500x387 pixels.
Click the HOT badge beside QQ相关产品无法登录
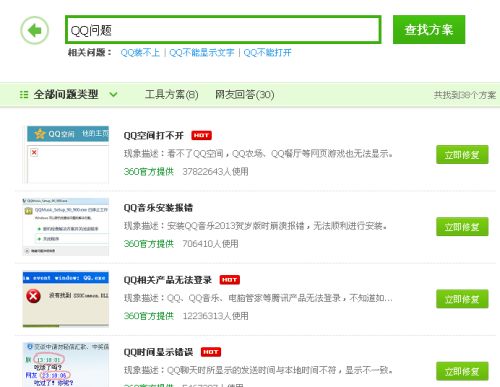pyautogui.click(x=230, y=280)
